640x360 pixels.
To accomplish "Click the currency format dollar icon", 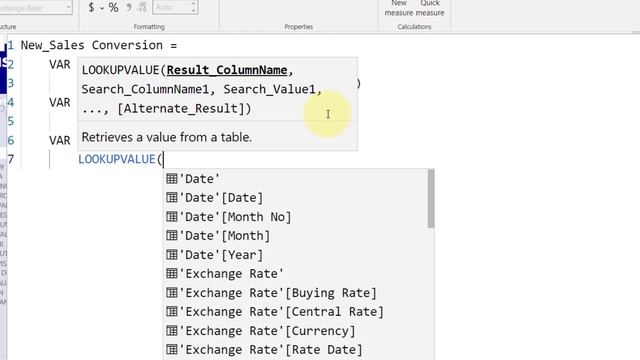I will tap(91, 7).
